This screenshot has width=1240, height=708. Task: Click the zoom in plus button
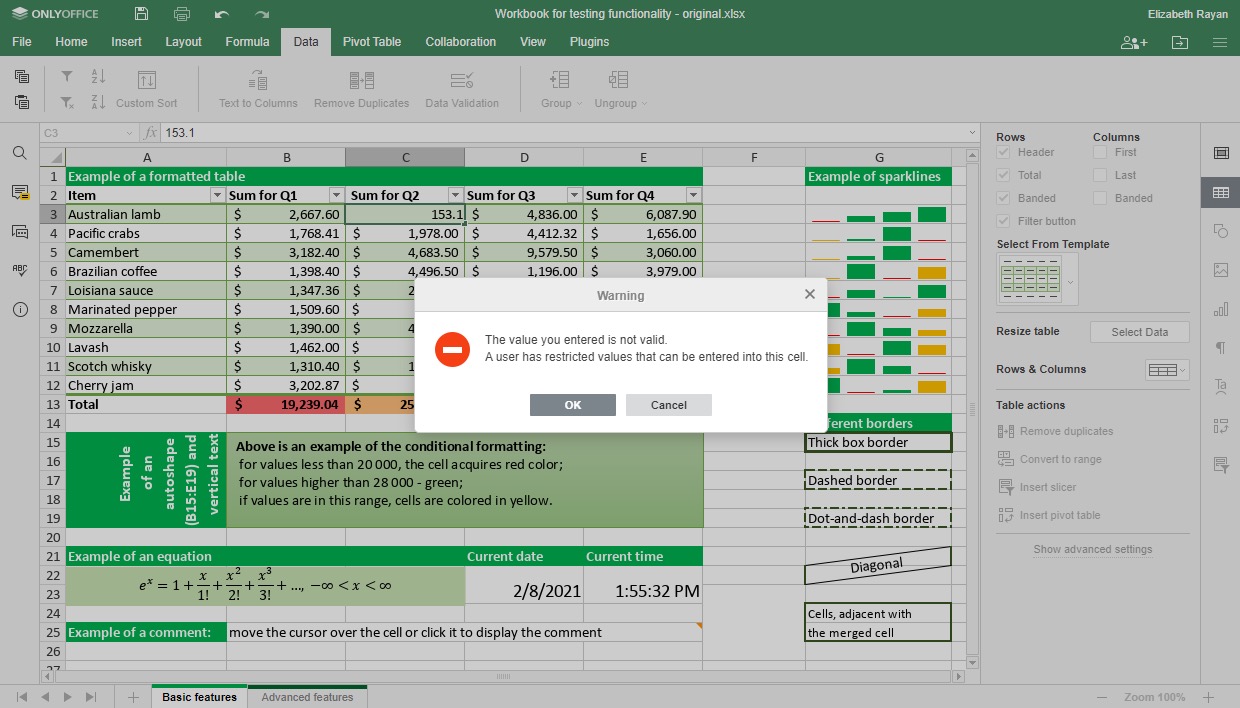(1208, 697)
